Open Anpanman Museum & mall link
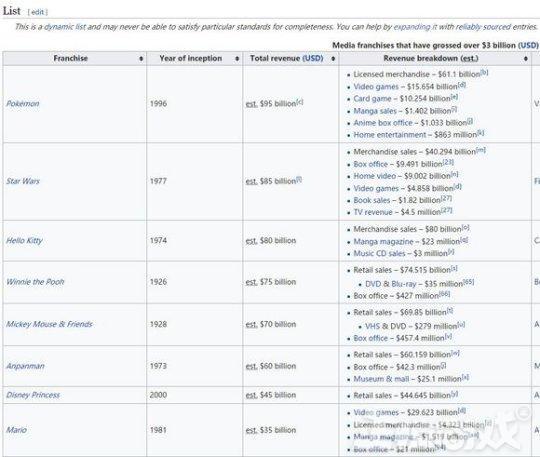Viewport: 540px width, 457px height. pyautogui.click(x=381, y=379)
